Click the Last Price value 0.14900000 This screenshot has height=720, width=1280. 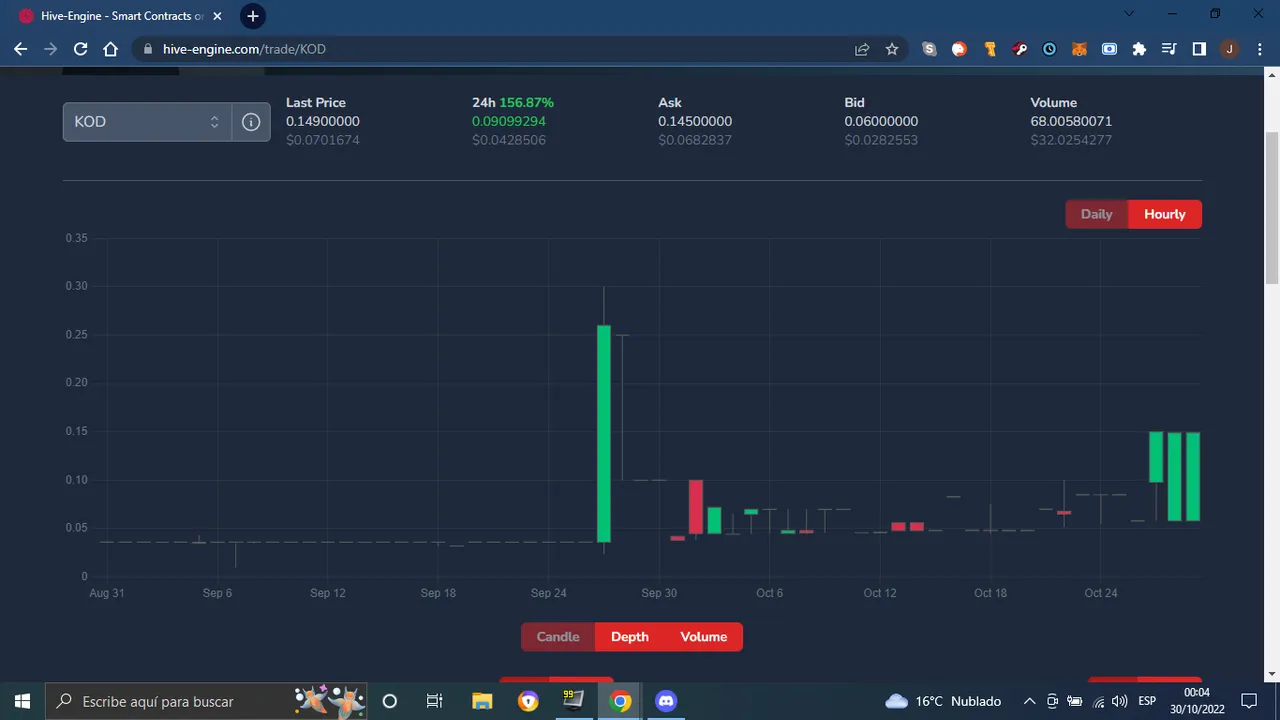coord(323,121)
